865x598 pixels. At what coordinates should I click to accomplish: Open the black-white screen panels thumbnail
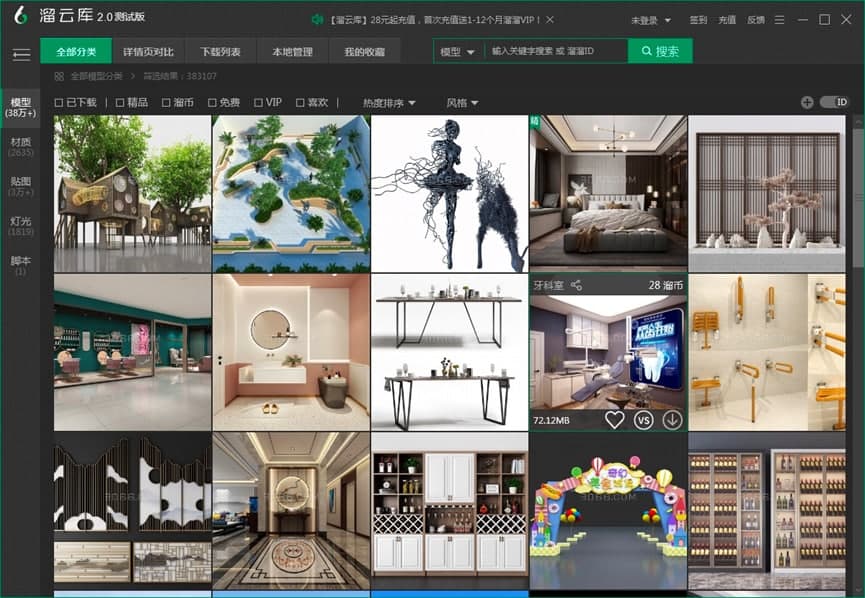point(132,511)
